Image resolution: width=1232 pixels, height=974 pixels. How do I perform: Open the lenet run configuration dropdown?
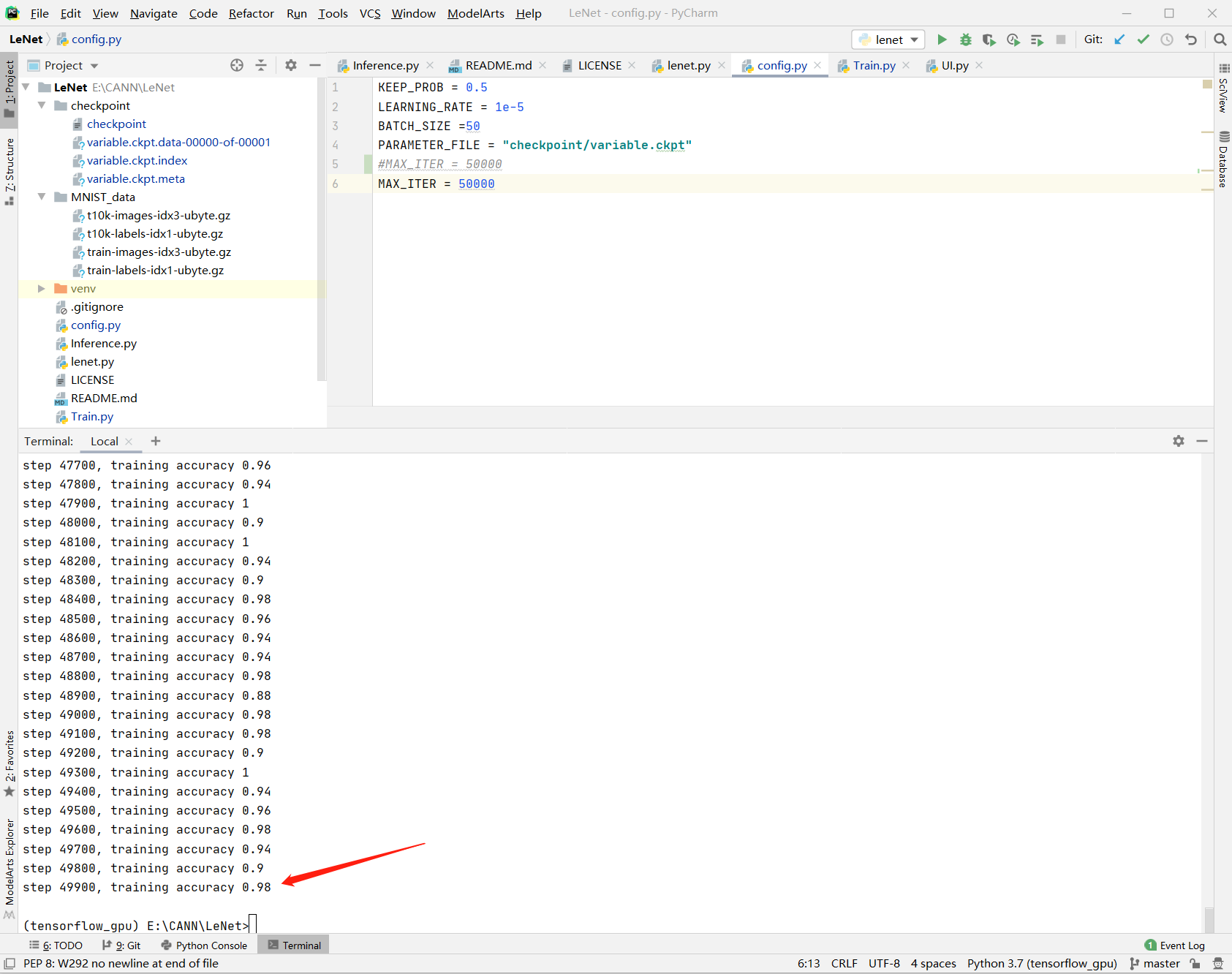(888, 39)
